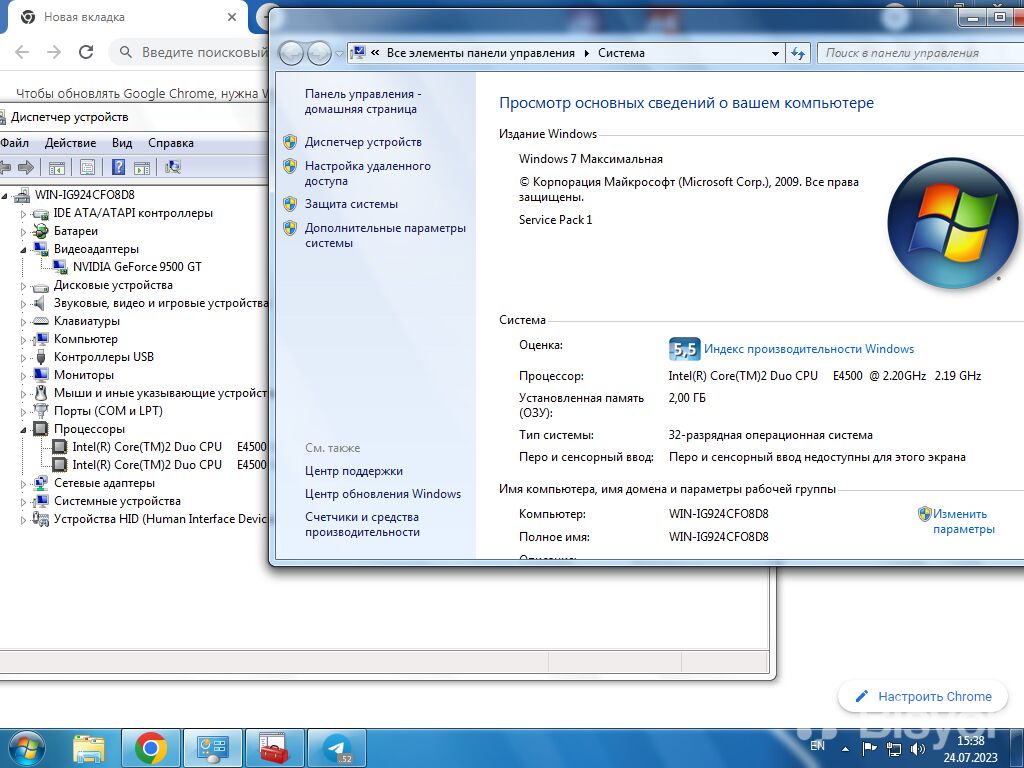Image resolution: width=1024 pixels, height=768 pixels.
Task: Collapse the root WIN-IG924CFO8D8 node
Action: click(5, 195)
